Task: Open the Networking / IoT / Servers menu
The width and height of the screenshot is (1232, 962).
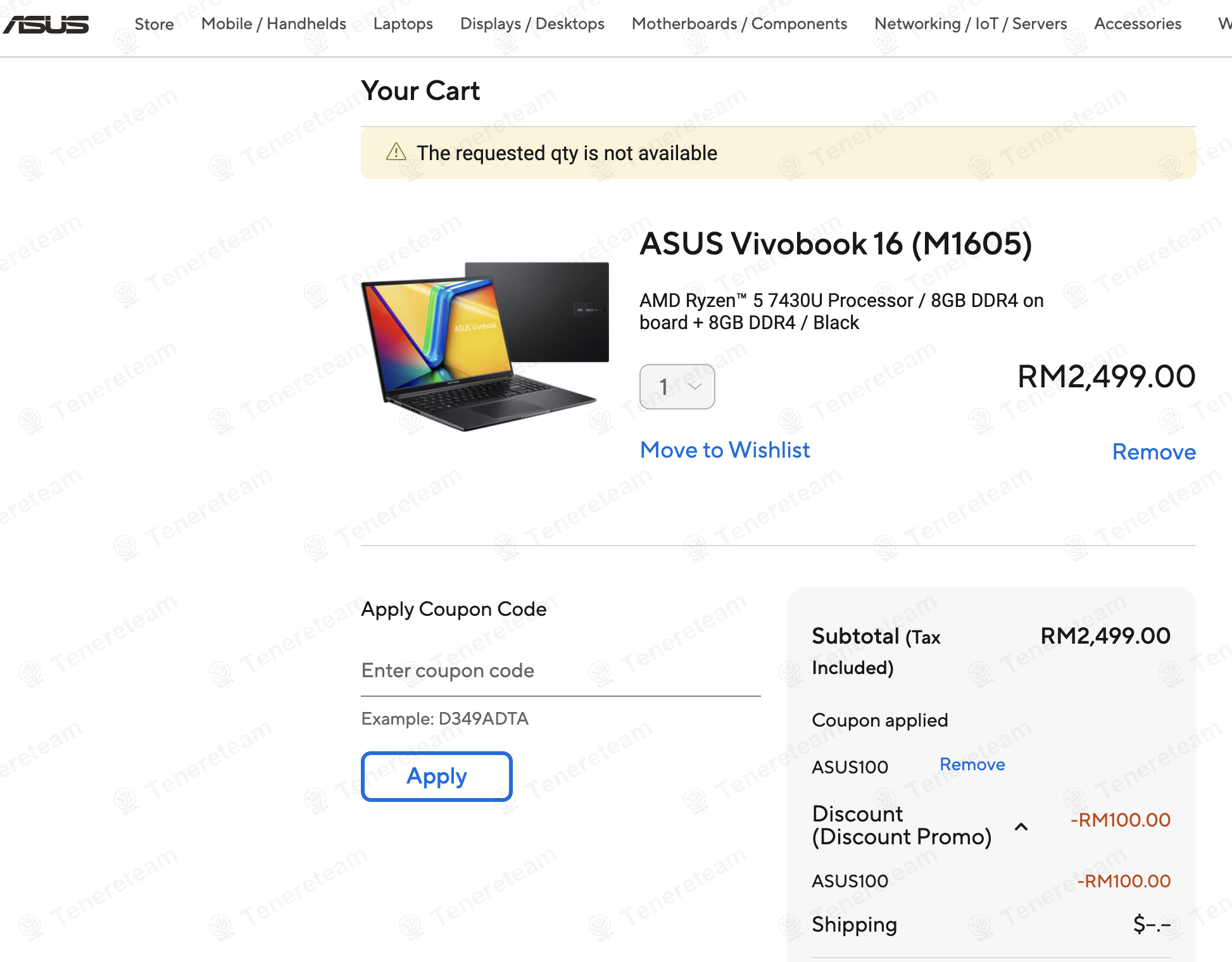Action: [971, 24]
